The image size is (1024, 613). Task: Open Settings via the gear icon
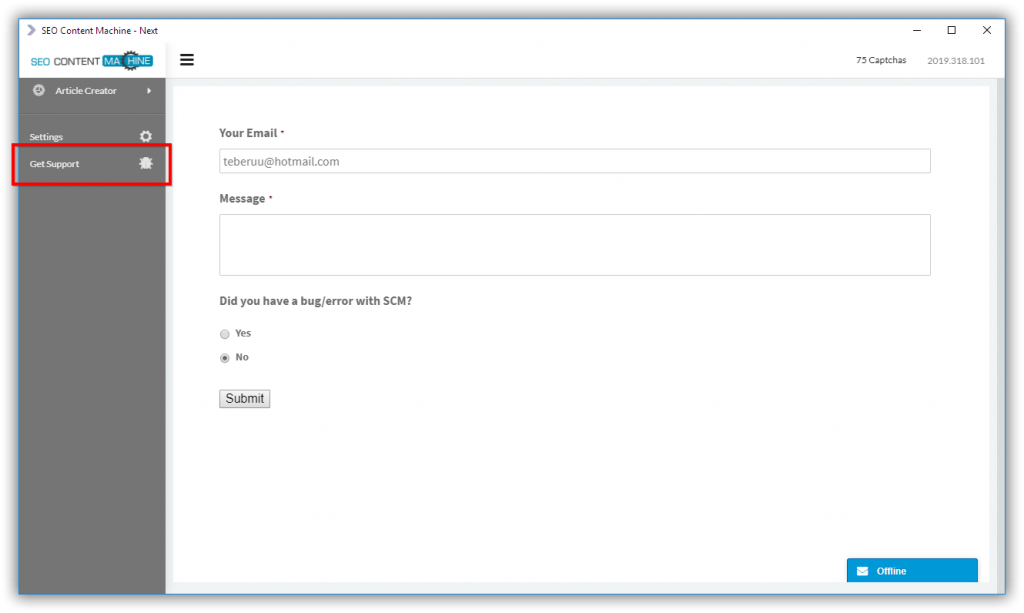(146, 136)
